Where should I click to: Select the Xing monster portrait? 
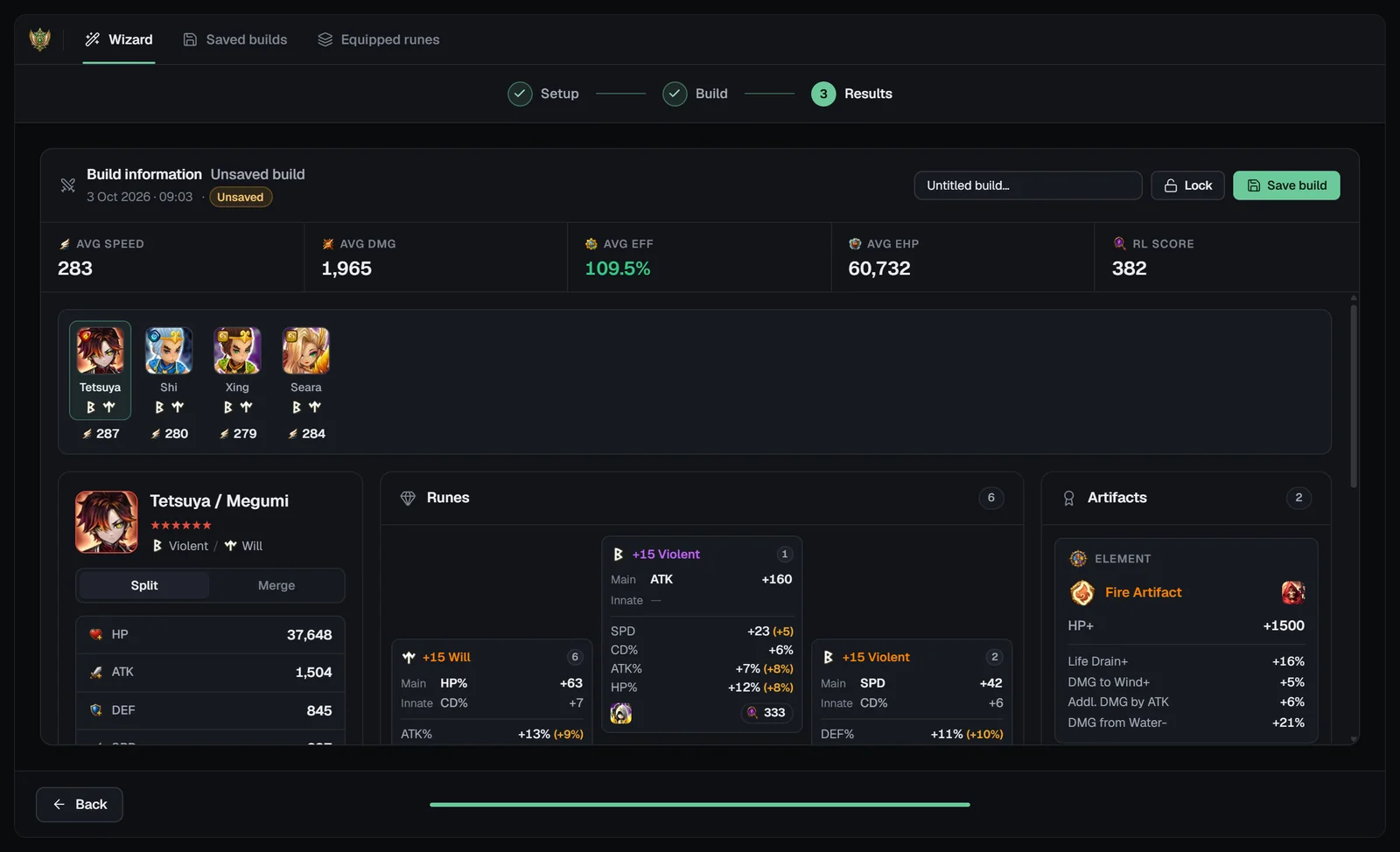(237, 351)
